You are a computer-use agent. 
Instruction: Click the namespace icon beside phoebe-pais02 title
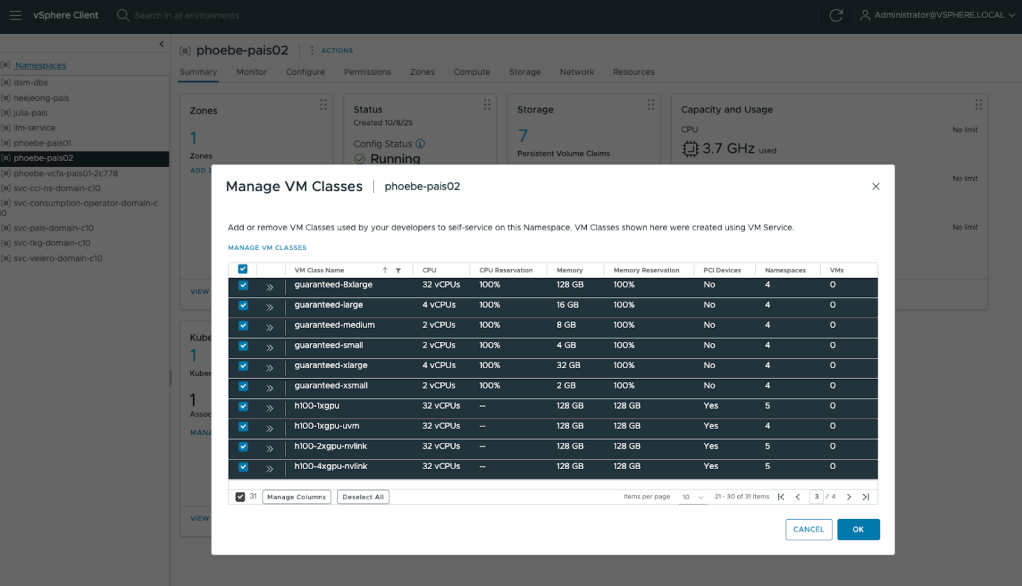click(x=185, y=51)
